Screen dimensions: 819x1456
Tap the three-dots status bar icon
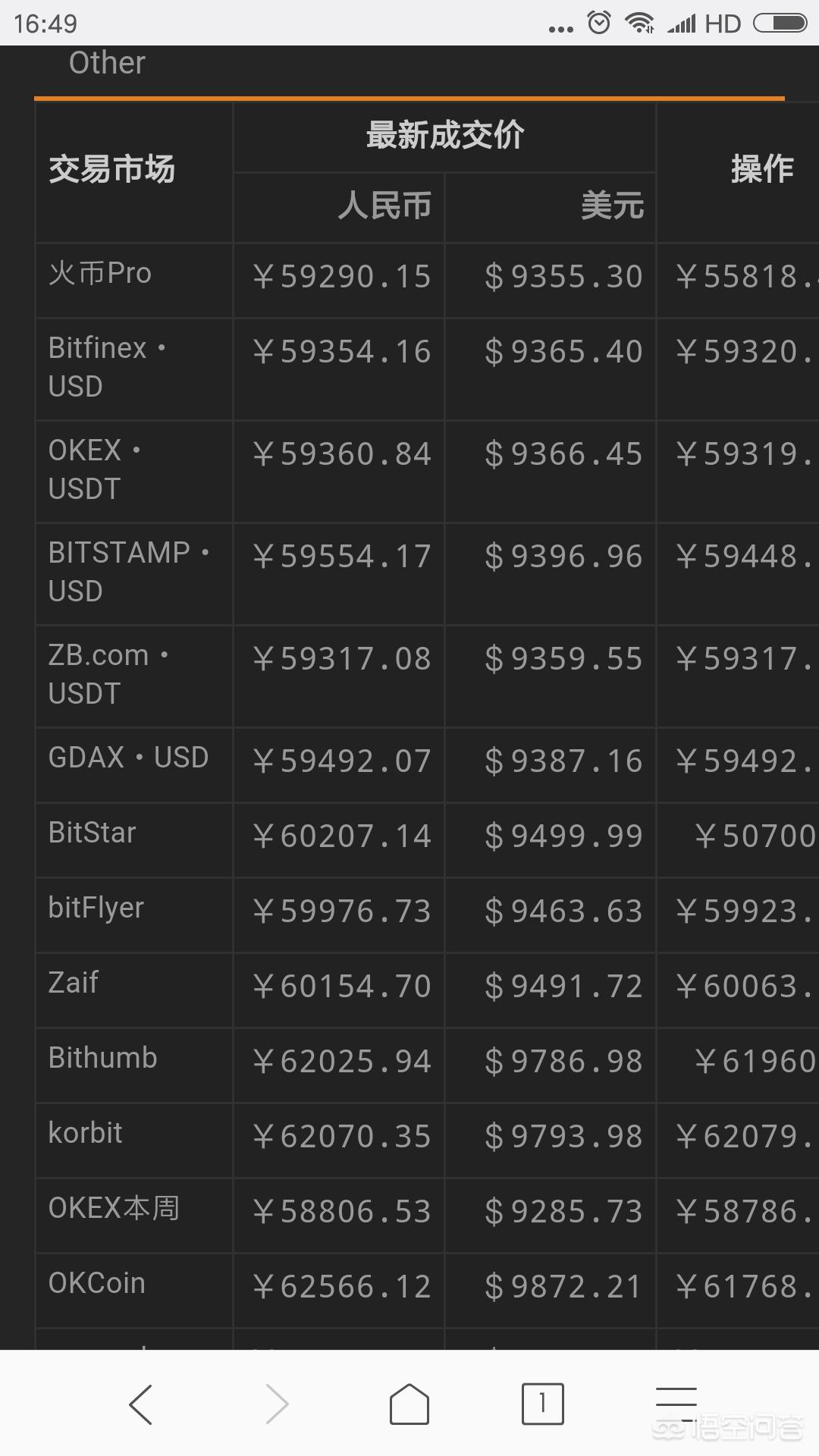(x=561, y=30)
